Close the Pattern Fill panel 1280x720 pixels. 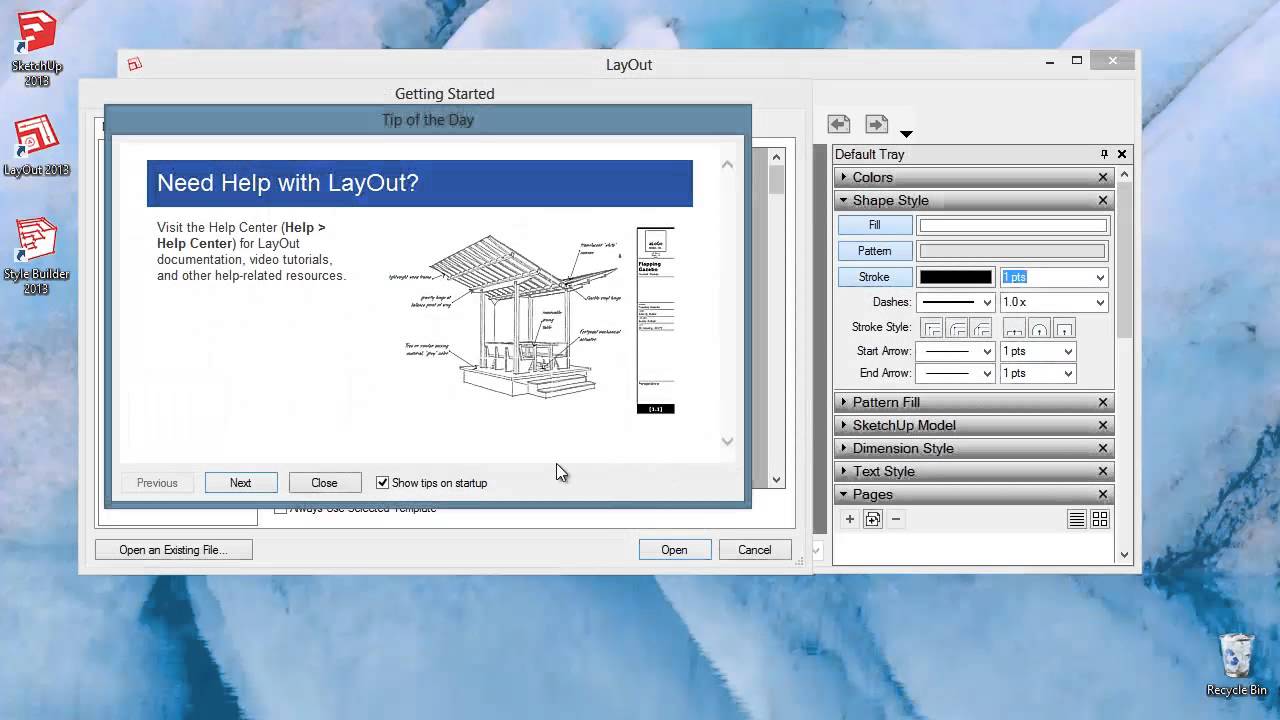coord(1103,402)
